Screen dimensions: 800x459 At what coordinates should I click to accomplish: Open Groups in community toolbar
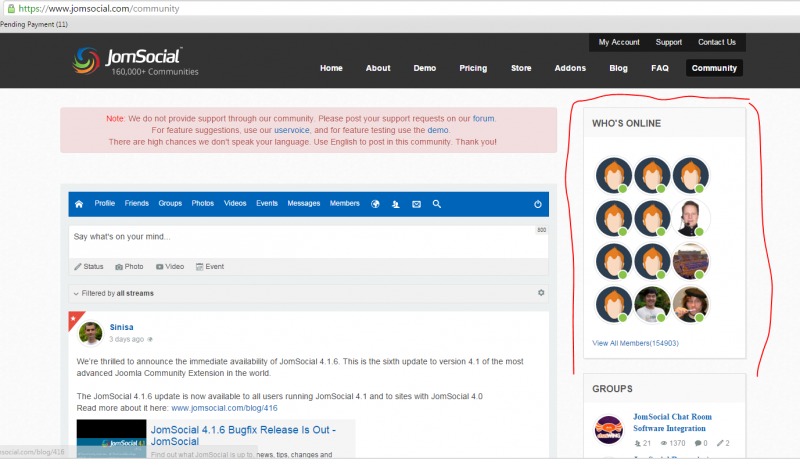tap(170, 203)
